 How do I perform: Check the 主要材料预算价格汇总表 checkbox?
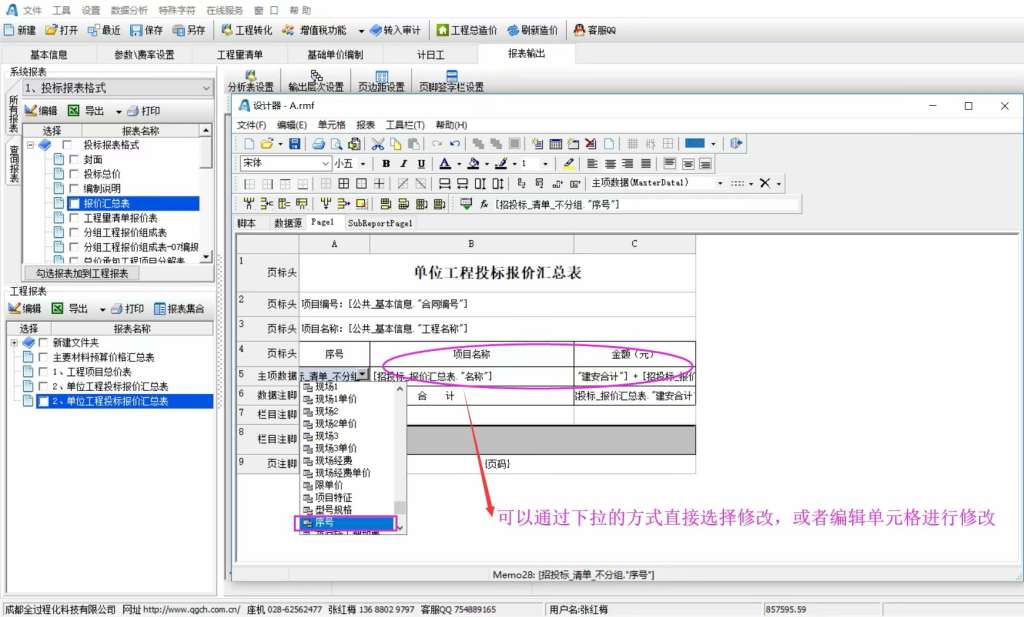pos(43,357)
